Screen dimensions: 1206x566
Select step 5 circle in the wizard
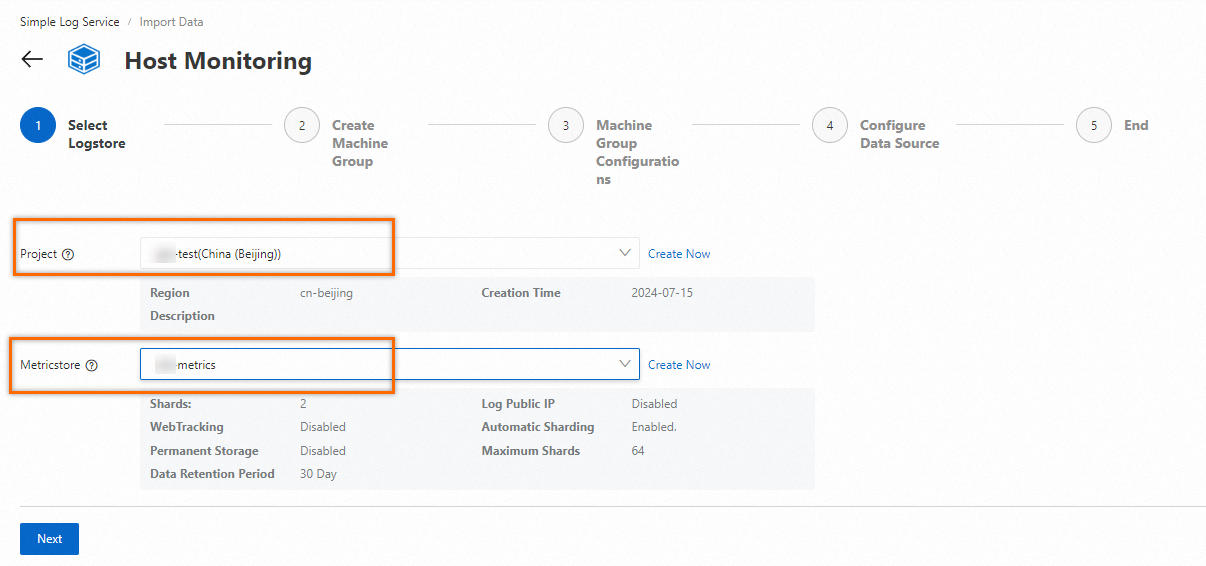(1094, 126)
